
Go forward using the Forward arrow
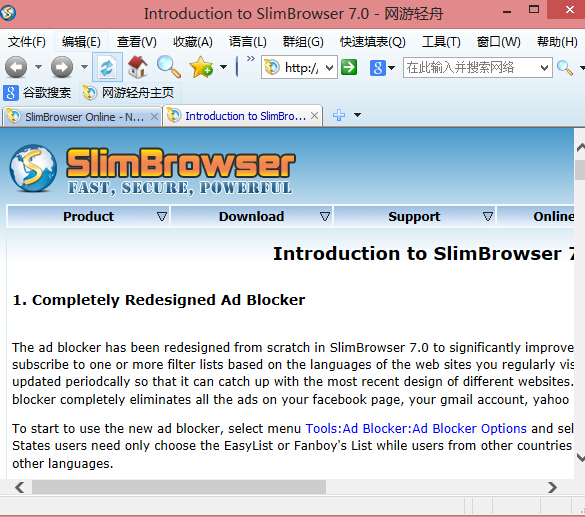click(x=62, y=68)
